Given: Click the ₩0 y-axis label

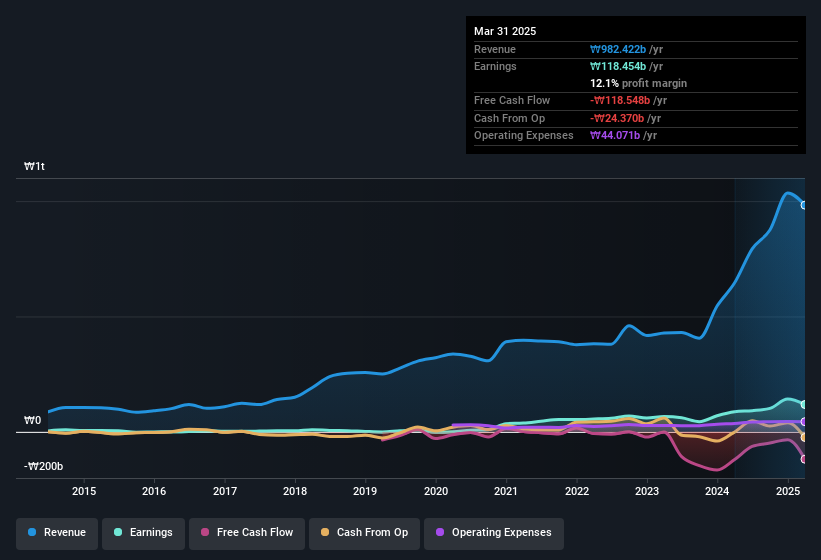Looking at the screenshot, I should (32, 420).
